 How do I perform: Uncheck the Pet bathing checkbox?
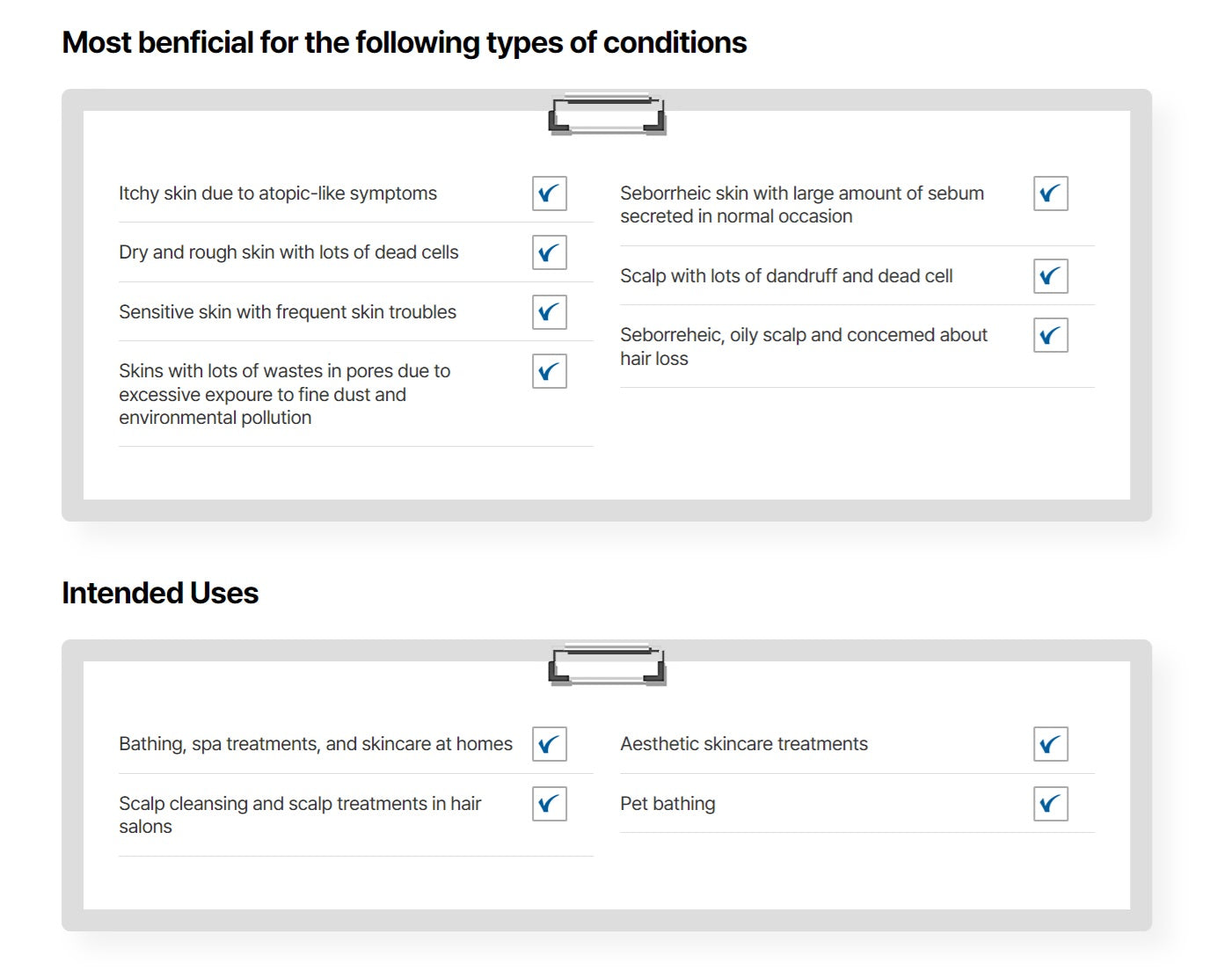[x=1051, y=804]
